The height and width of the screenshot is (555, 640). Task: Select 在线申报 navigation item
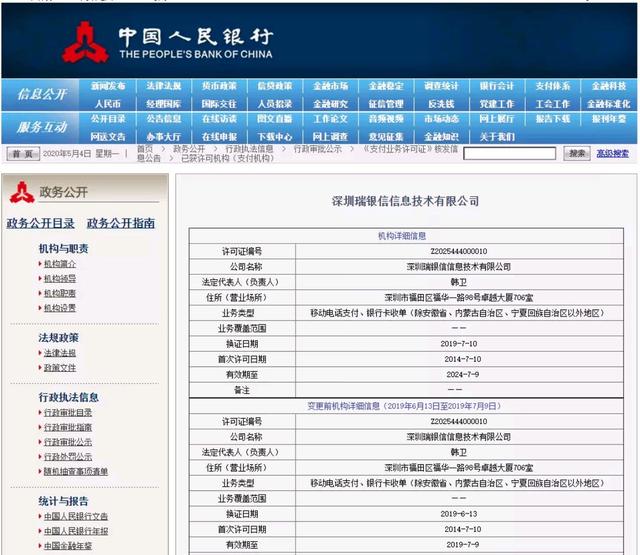coord(219,137)
